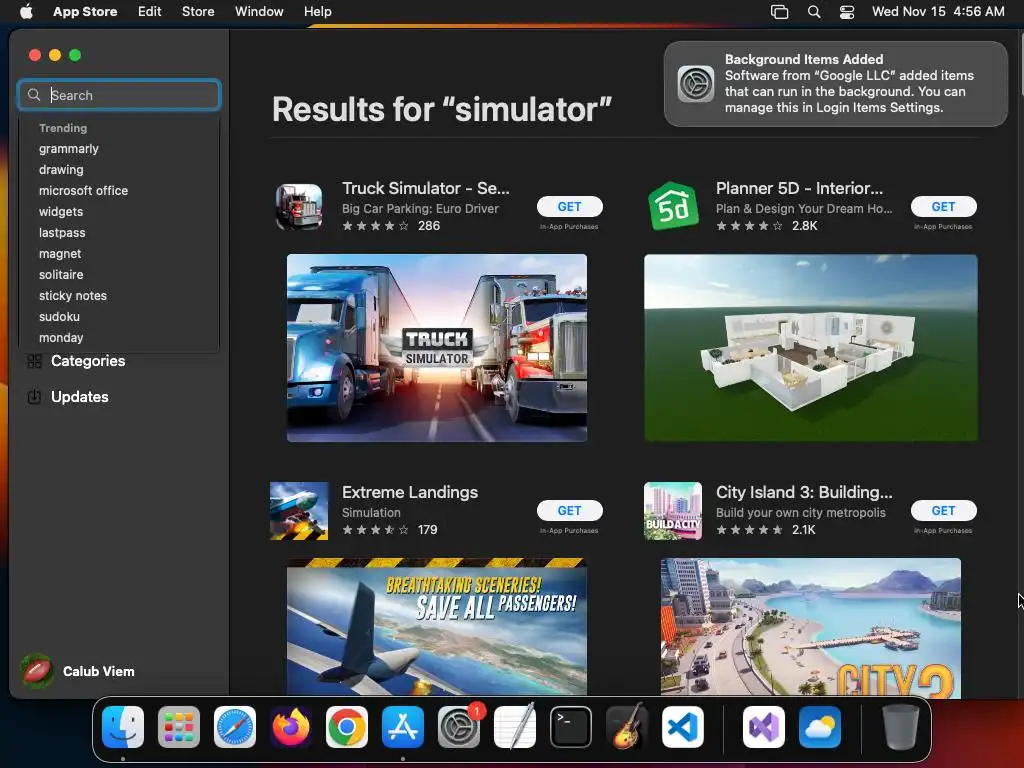Open City Island 3 beach screenshot
The width and height of the screenshot is (1024, 768).
(810, 628)
